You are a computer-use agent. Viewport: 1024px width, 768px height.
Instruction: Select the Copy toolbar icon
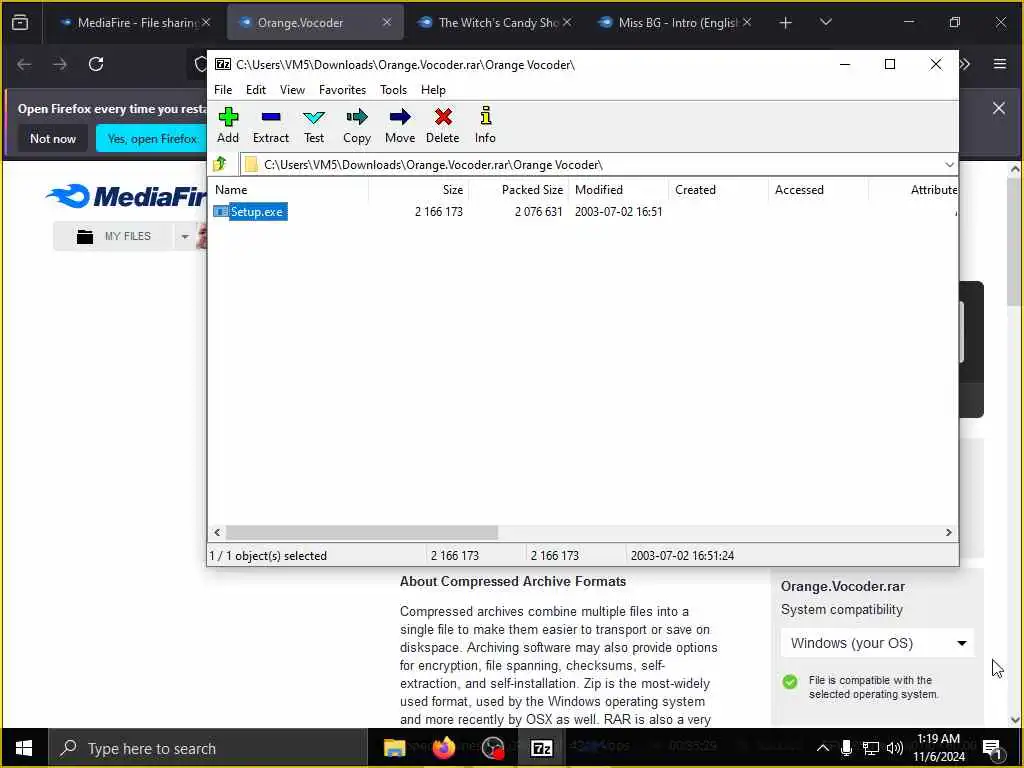tap(357, 125)
